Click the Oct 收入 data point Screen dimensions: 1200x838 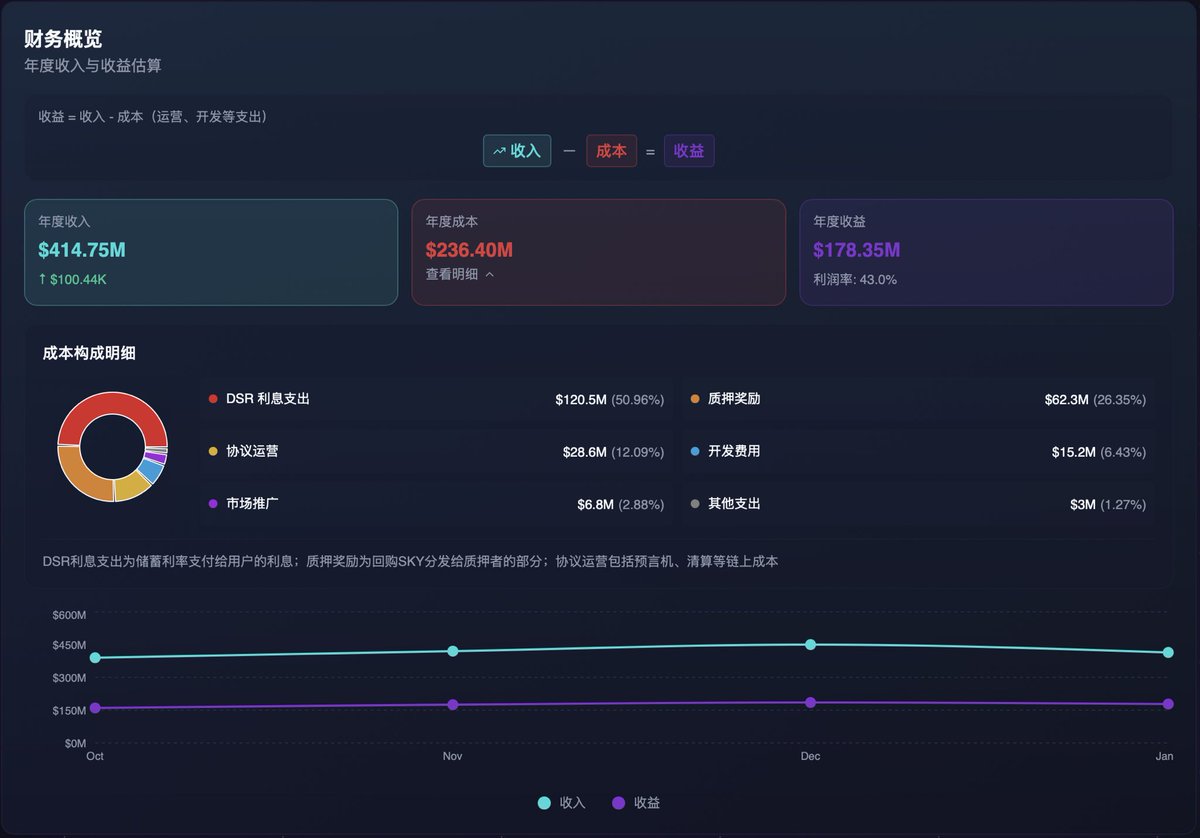[95, 658]
